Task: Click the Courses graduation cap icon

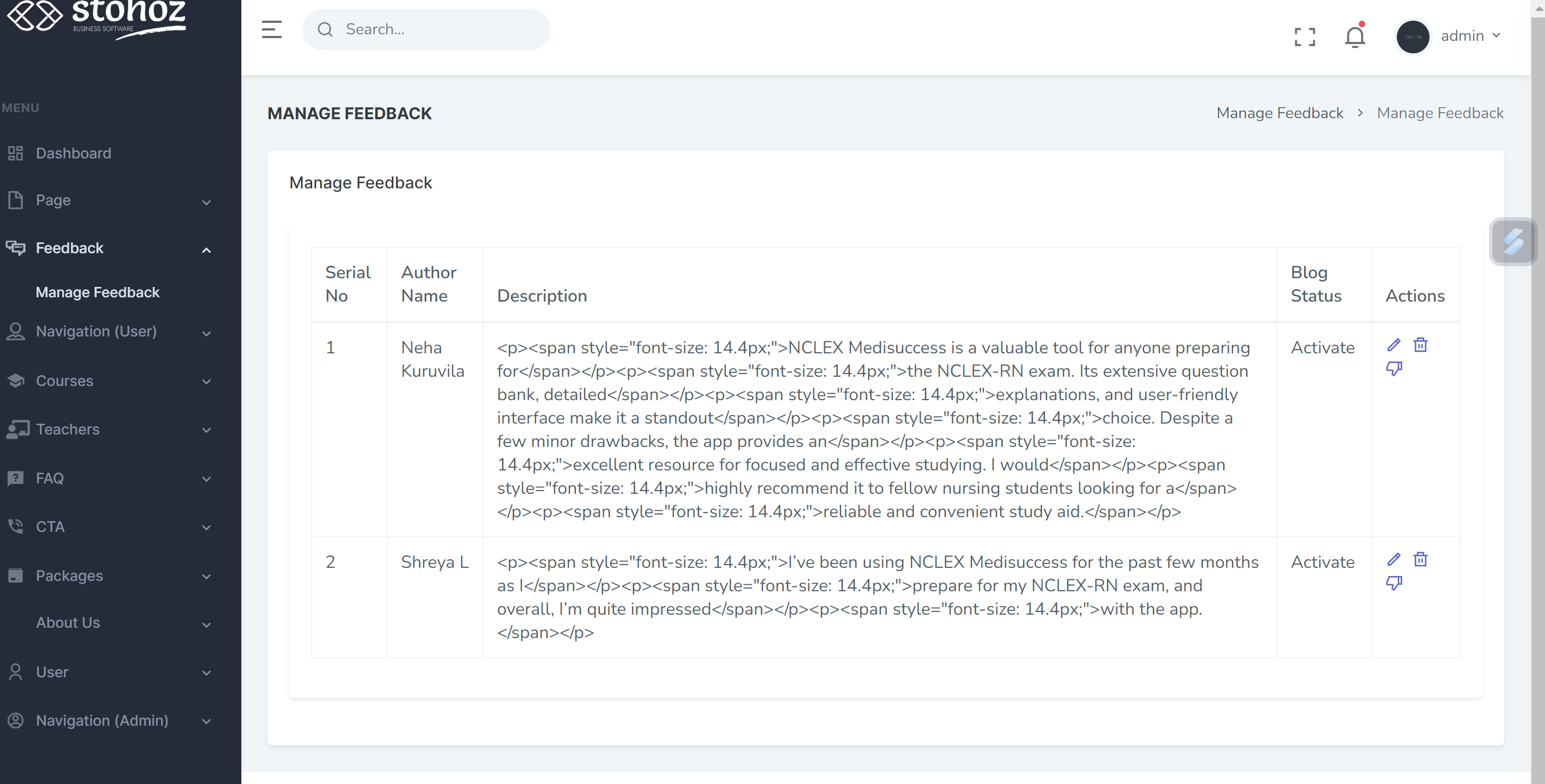Action: [16, 381]
